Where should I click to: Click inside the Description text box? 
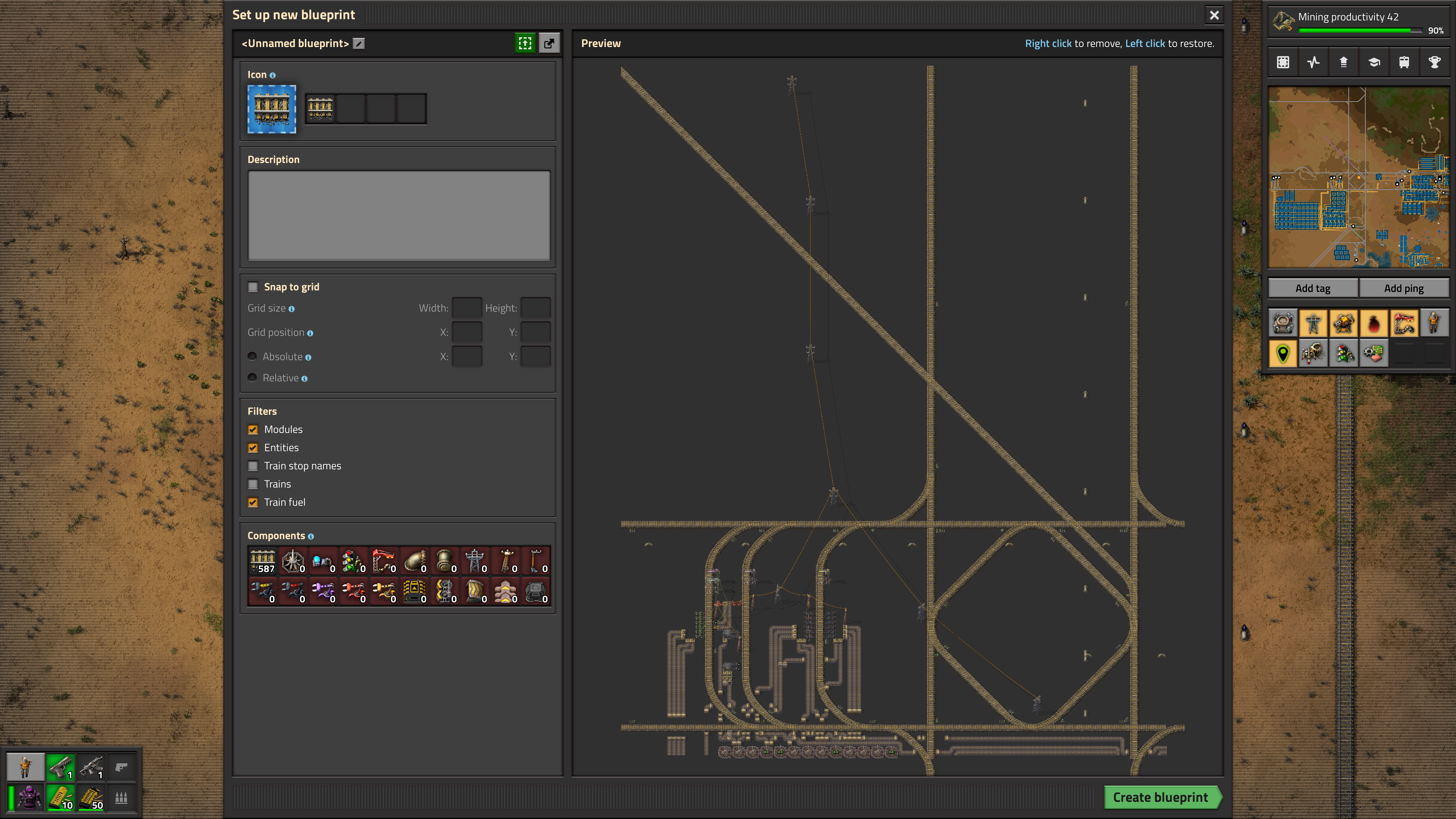(x=399, y=215)
